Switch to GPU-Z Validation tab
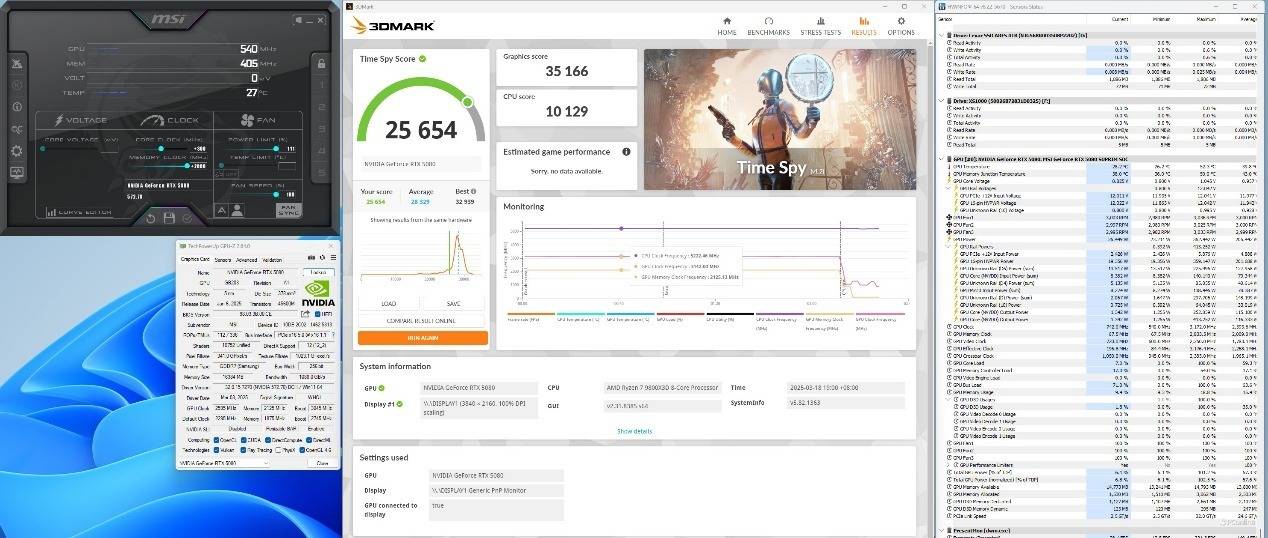This screenshot has height=538, width=1268. click(x=272, y=260)
